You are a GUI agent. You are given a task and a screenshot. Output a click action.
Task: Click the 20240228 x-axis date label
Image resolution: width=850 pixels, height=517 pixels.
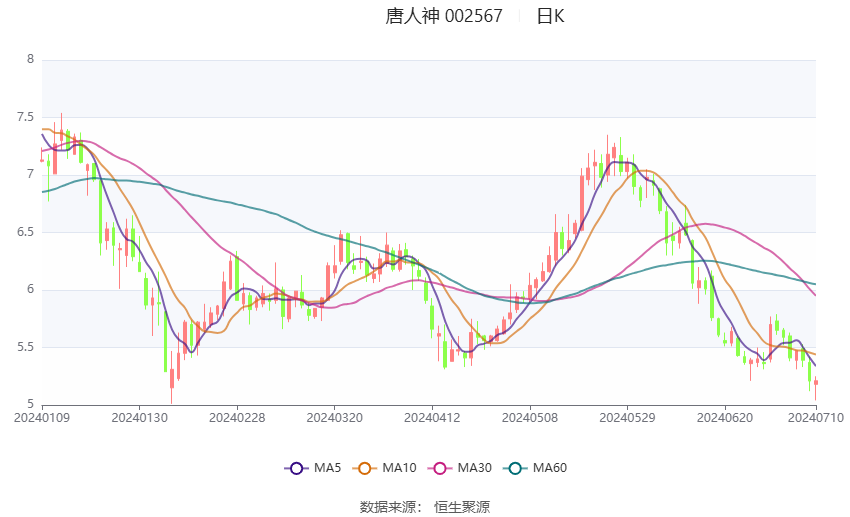(x=236, y=417)
